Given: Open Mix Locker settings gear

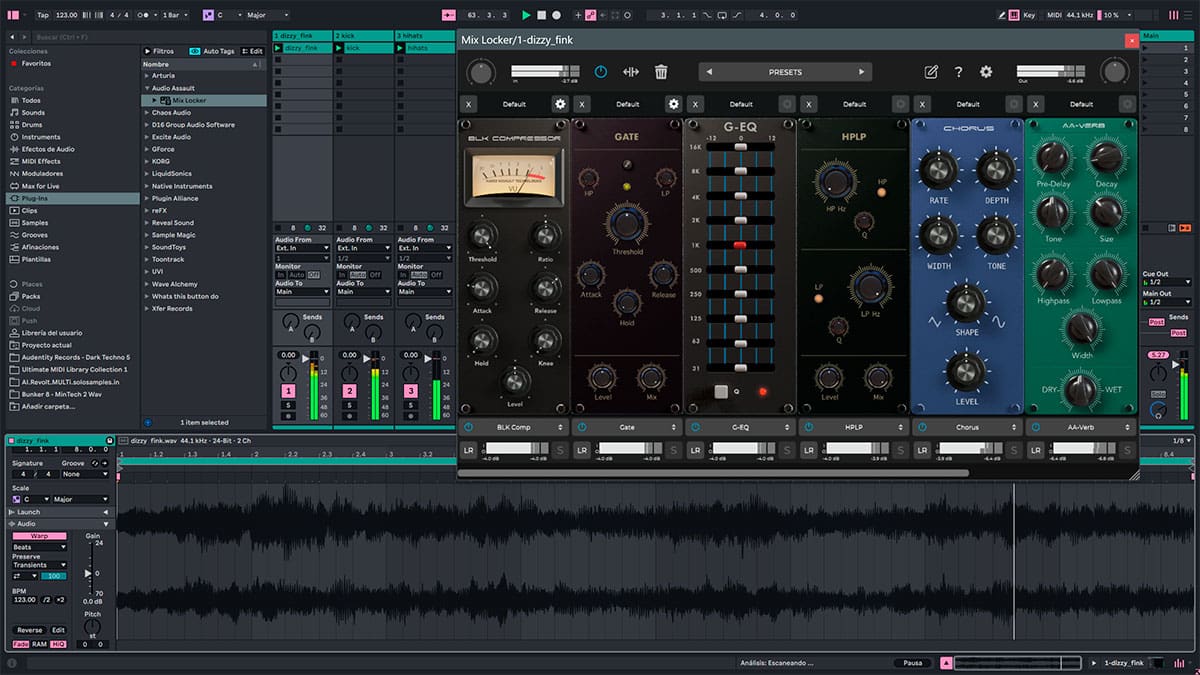Looking at the screenshot, I should tap(986, 72).
